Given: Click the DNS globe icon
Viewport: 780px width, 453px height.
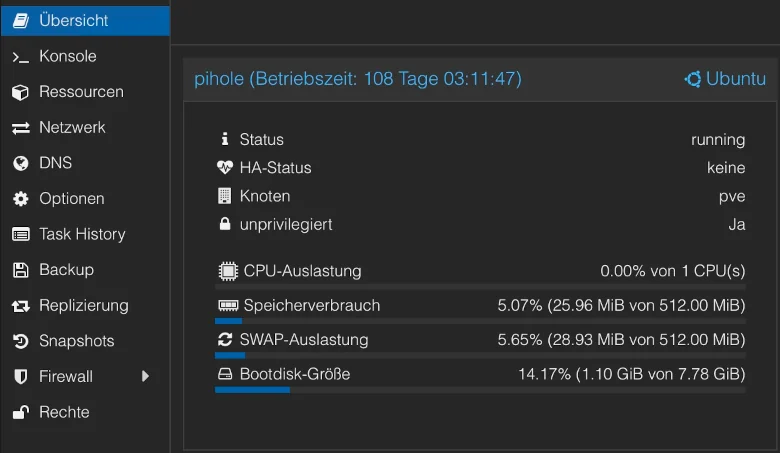Looking at the screenshot, I should pyautogui.click(x=20, y=163).
